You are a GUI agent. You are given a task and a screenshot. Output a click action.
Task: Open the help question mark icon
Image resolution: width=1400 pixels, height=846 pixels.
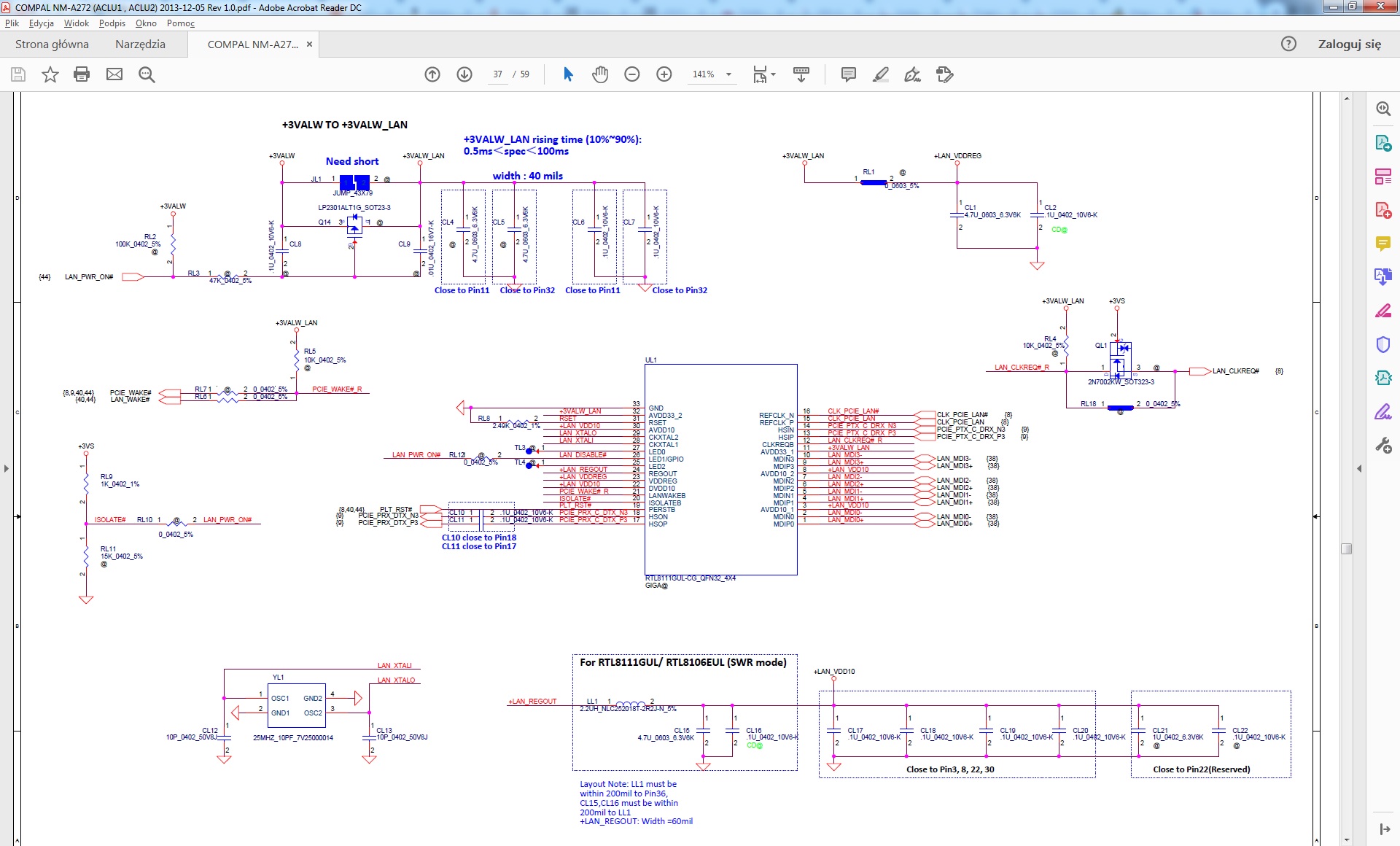[1288, 44]
